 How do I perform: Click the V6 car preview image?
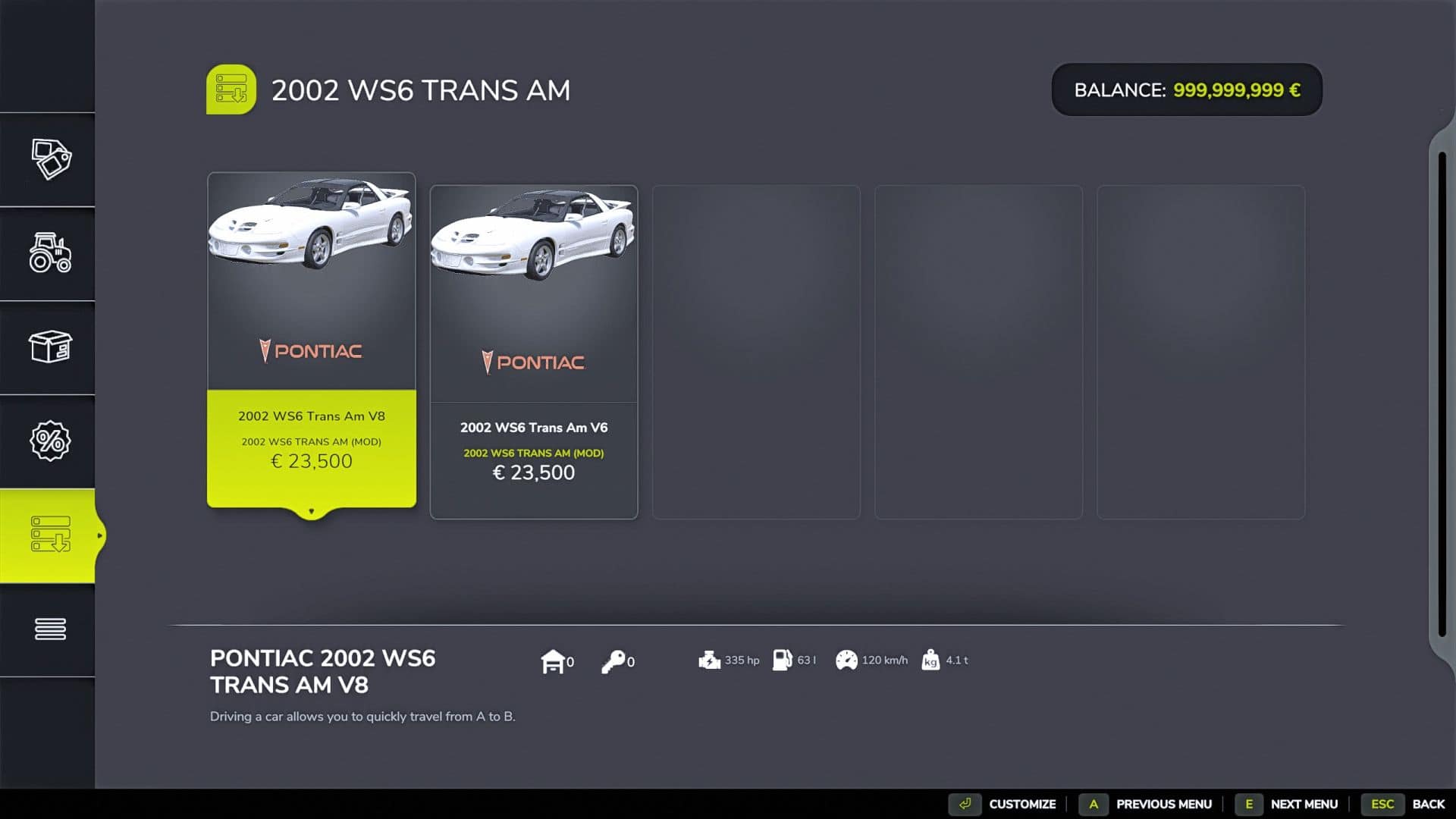click(x=534, y=234)
